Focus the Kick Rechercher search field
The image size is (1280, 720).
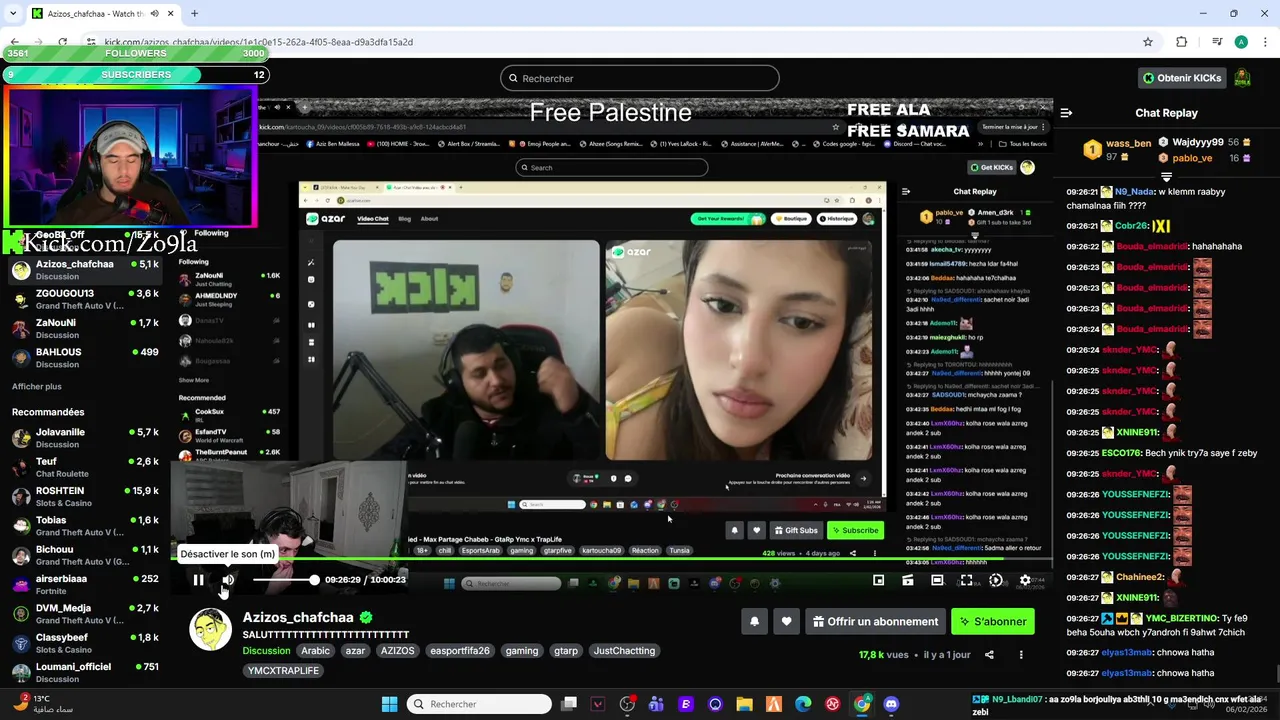point(640,78)
